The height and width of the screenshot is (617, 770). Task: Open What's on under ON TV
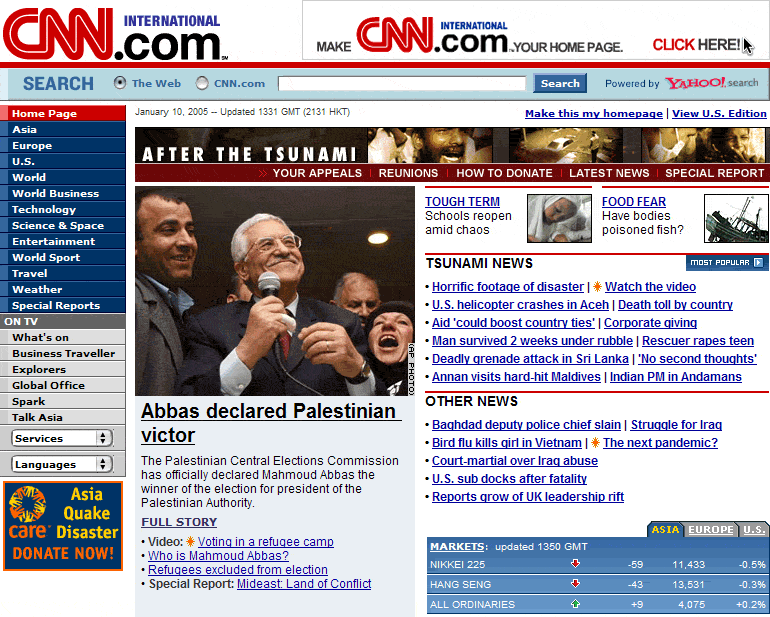[x=63, y=337]
